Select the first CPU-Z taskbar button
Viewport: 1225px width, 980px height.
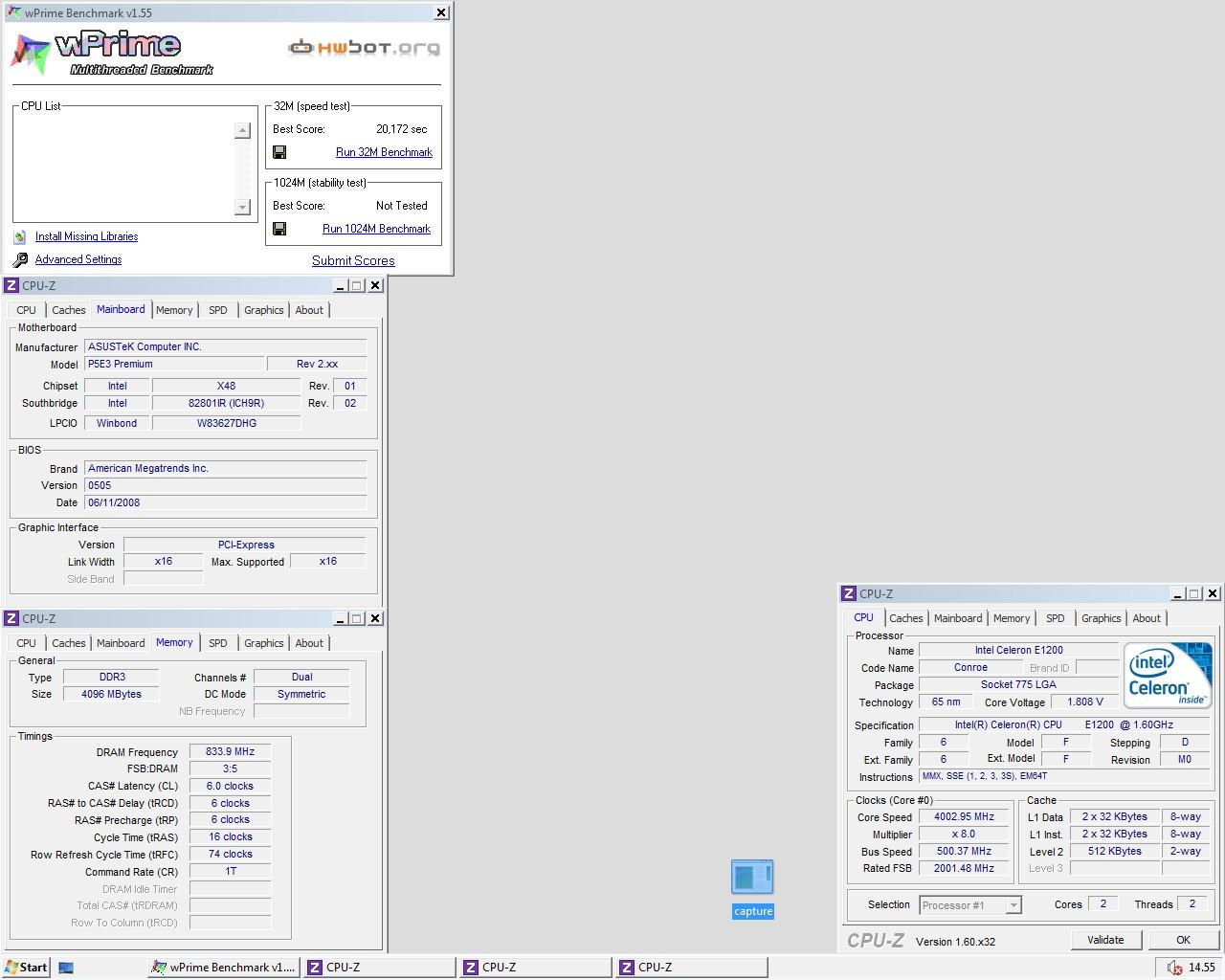pos(380,968)
